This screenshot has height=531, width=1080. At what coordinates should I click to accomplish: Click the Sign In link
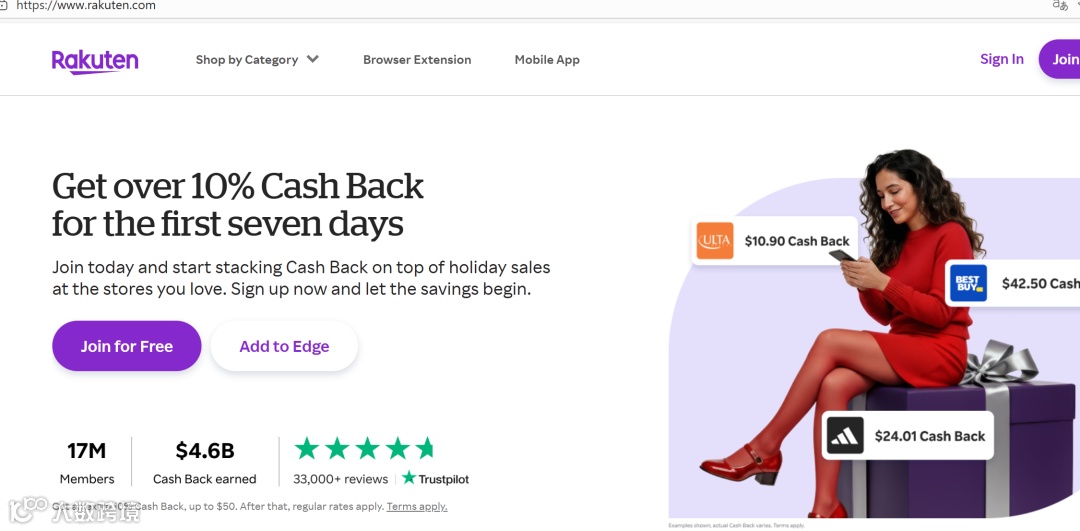[x=1001, y=59]
